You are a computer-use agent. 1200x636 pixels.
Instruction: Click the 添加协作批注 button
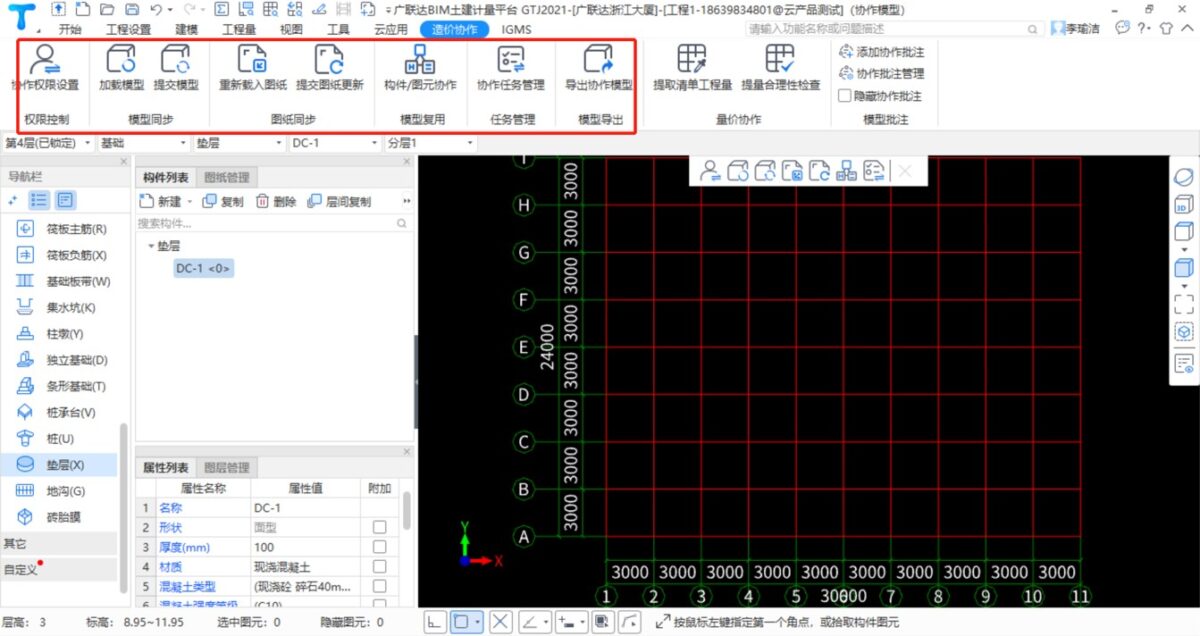[x=882, y=51]
